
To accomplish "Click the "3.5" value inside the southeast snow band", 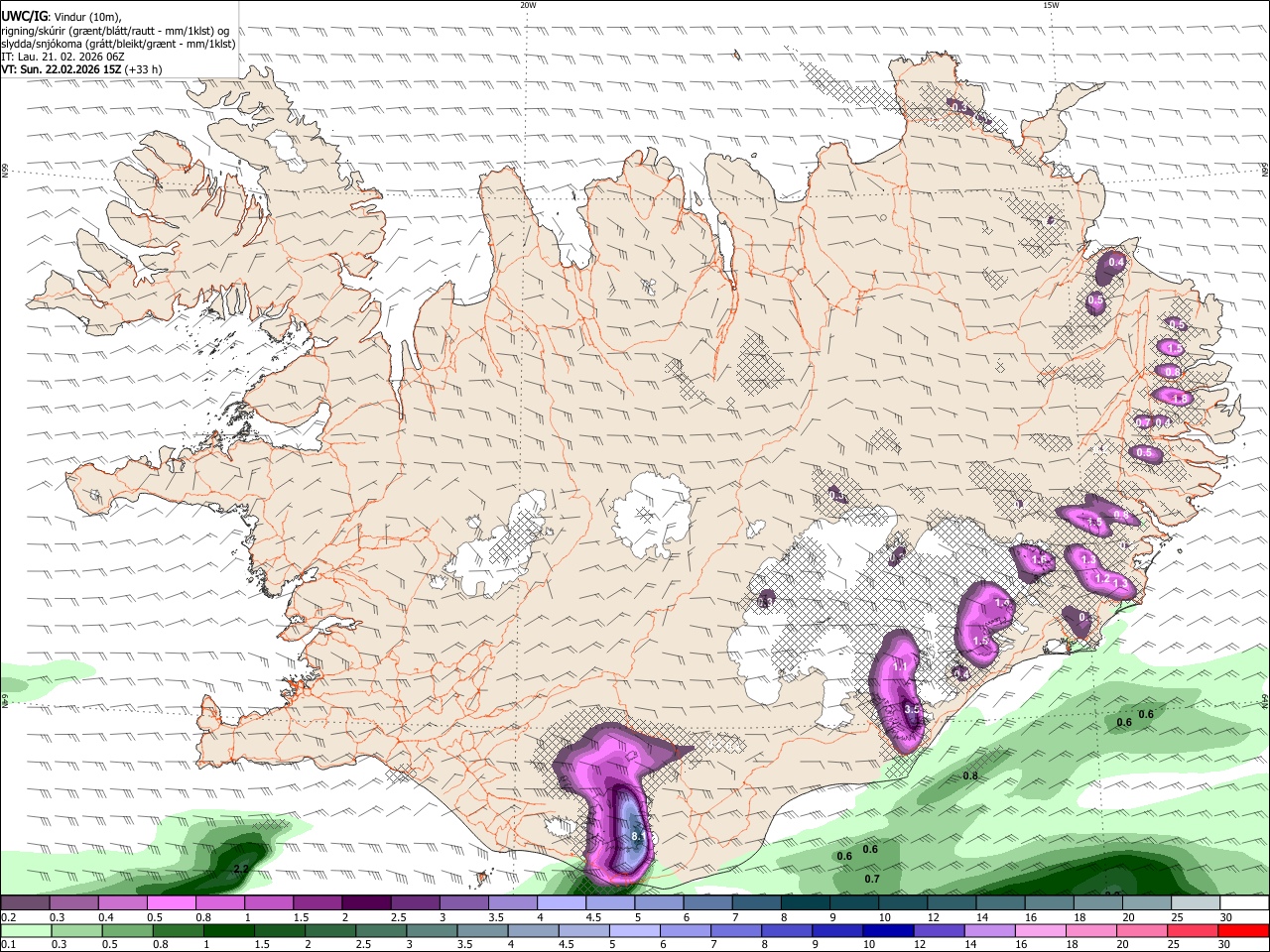I will pos(913,710).
